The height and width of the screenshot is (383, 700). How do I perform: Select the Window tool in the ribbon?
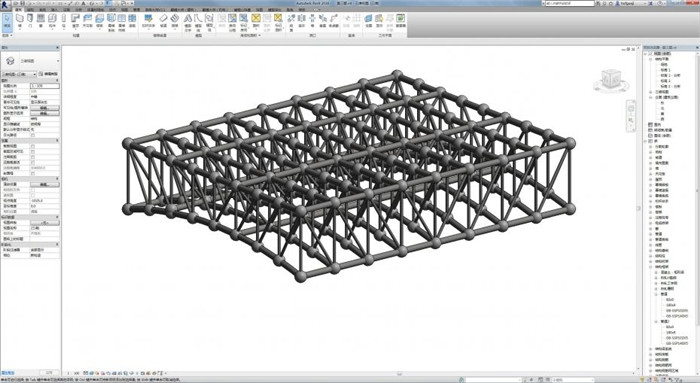[x=41, y=21]
